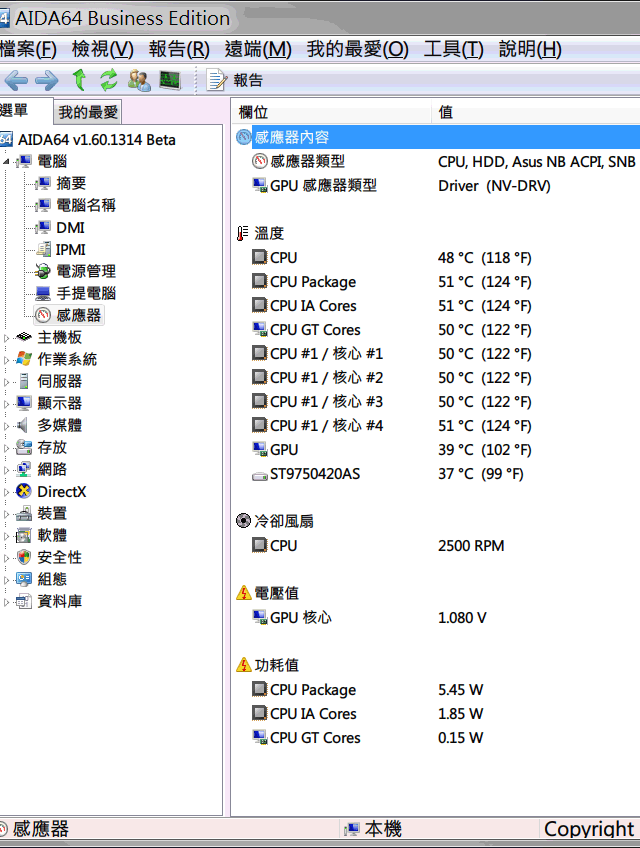
Task: Expand the DirectX tree node
Action: point(6,492)
